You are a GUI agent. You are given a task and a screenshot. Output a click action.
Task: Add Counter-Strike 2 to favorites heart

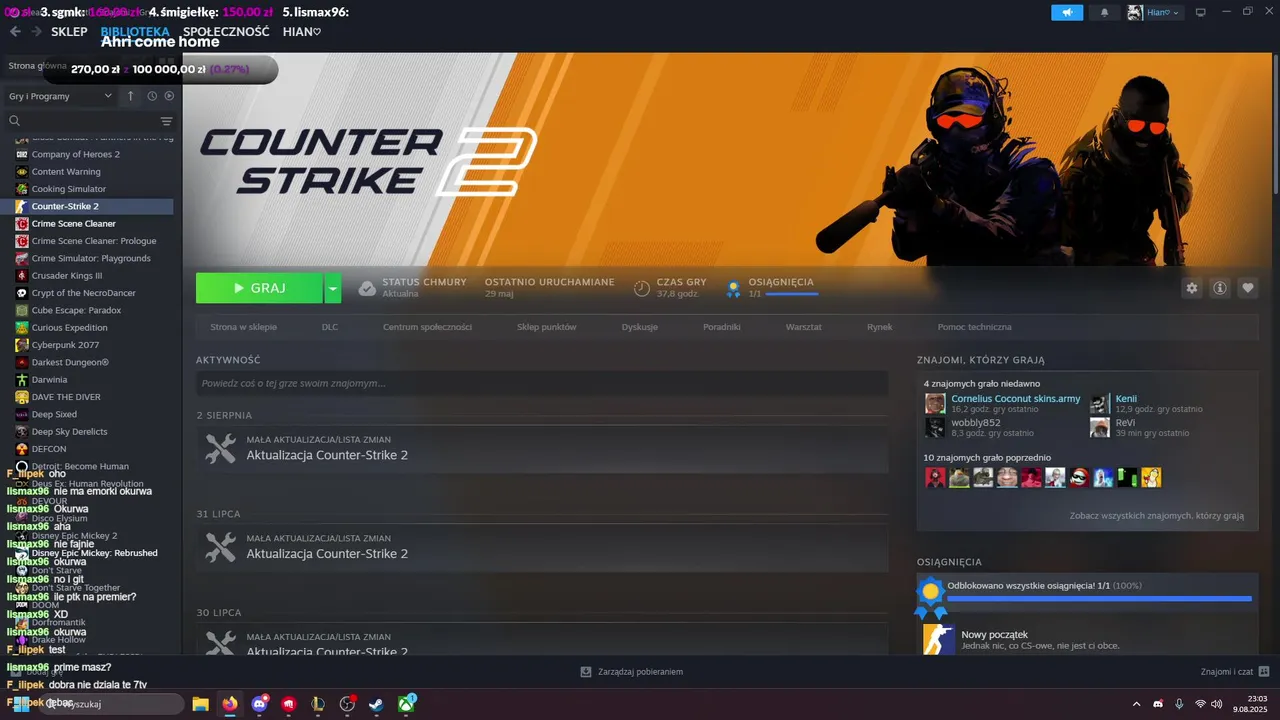coord(1248,288)
